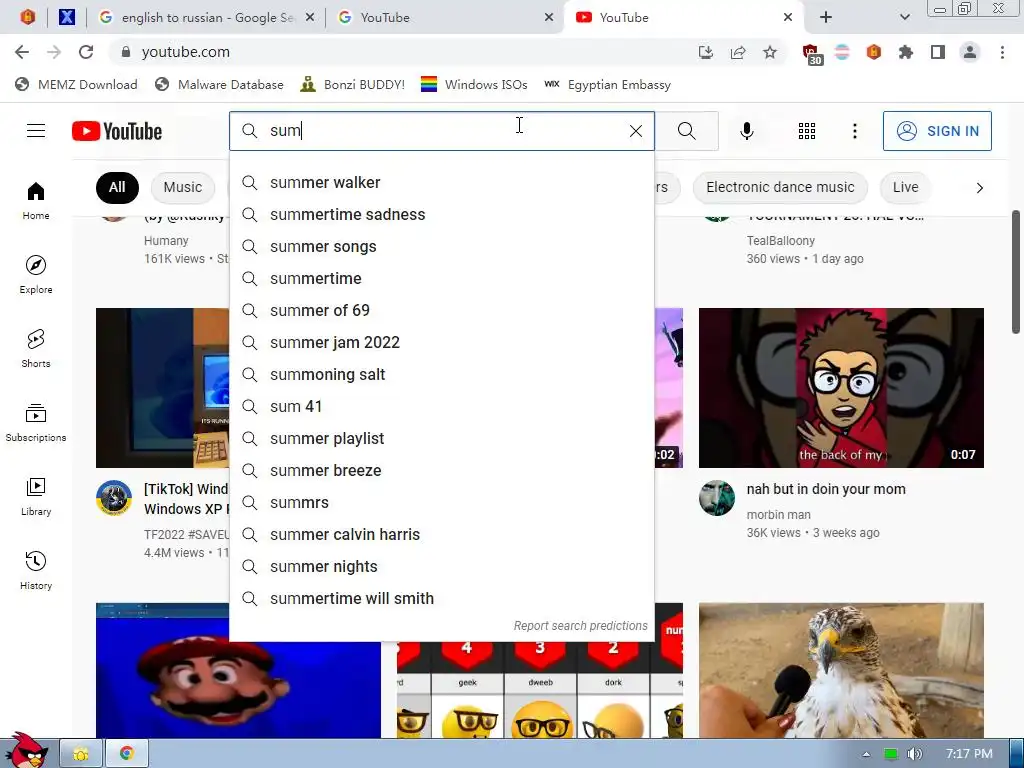Open the Egyptian Embassy bookmark
The width and height of the screenshot is (1024, 768).
click(x=607, y=84)
